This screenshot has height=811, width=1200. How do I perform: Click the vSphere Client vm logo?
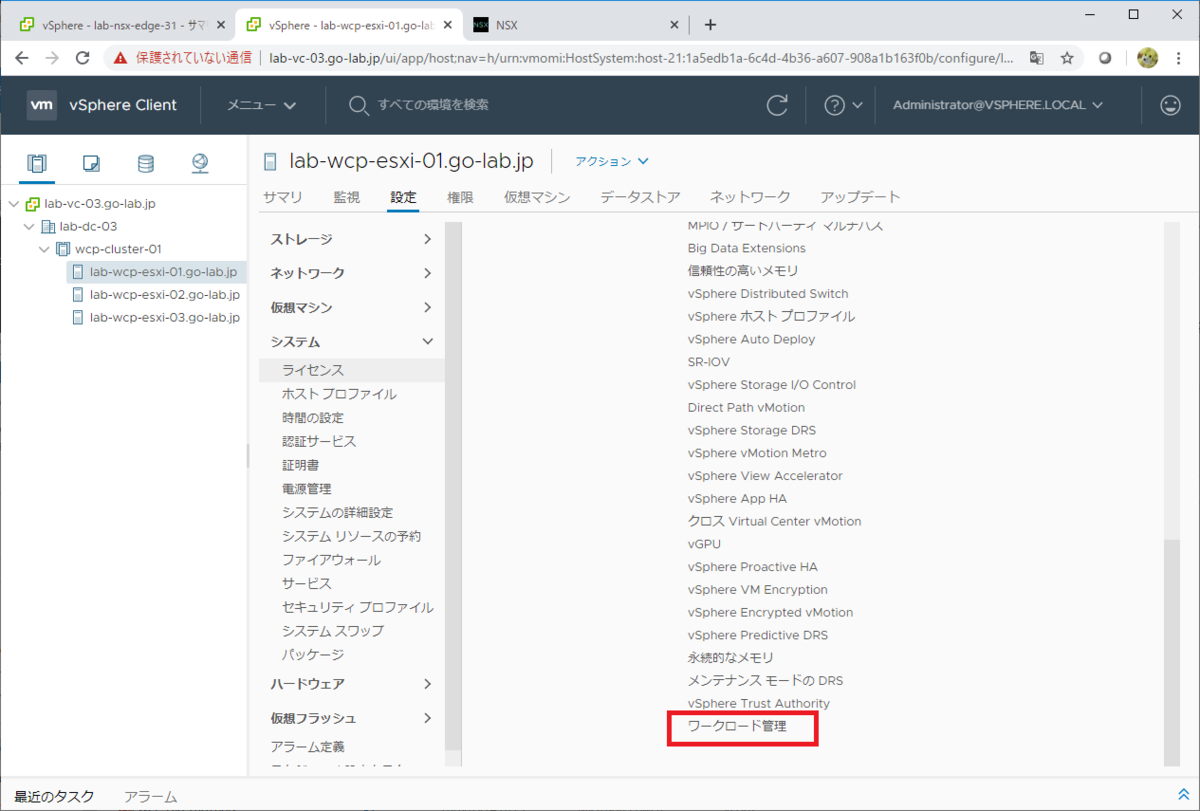click(x=42, y=105)
